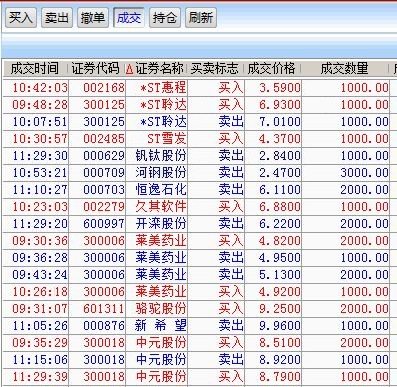
Task: Click the 买入 (Buy) button
Action: pos(21,18)
